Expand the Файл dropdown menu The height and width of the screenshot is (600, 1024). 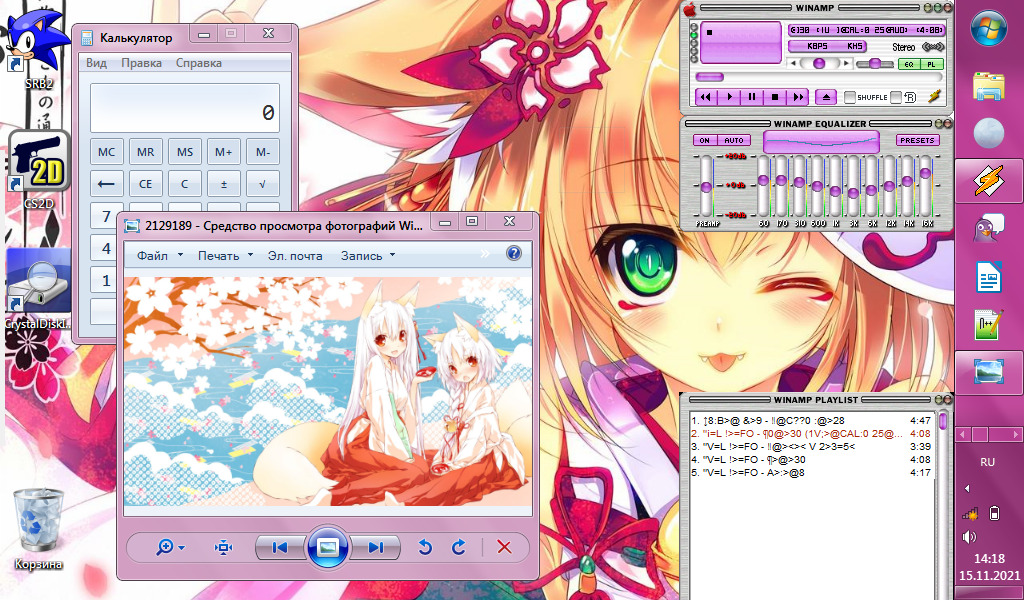[159, 255]
